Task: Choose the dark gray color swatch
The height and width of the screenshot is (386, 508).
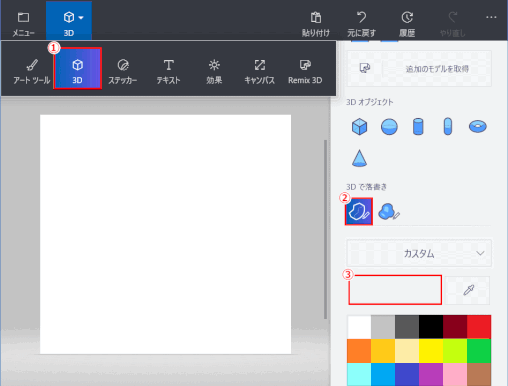Action: (407, 327)
